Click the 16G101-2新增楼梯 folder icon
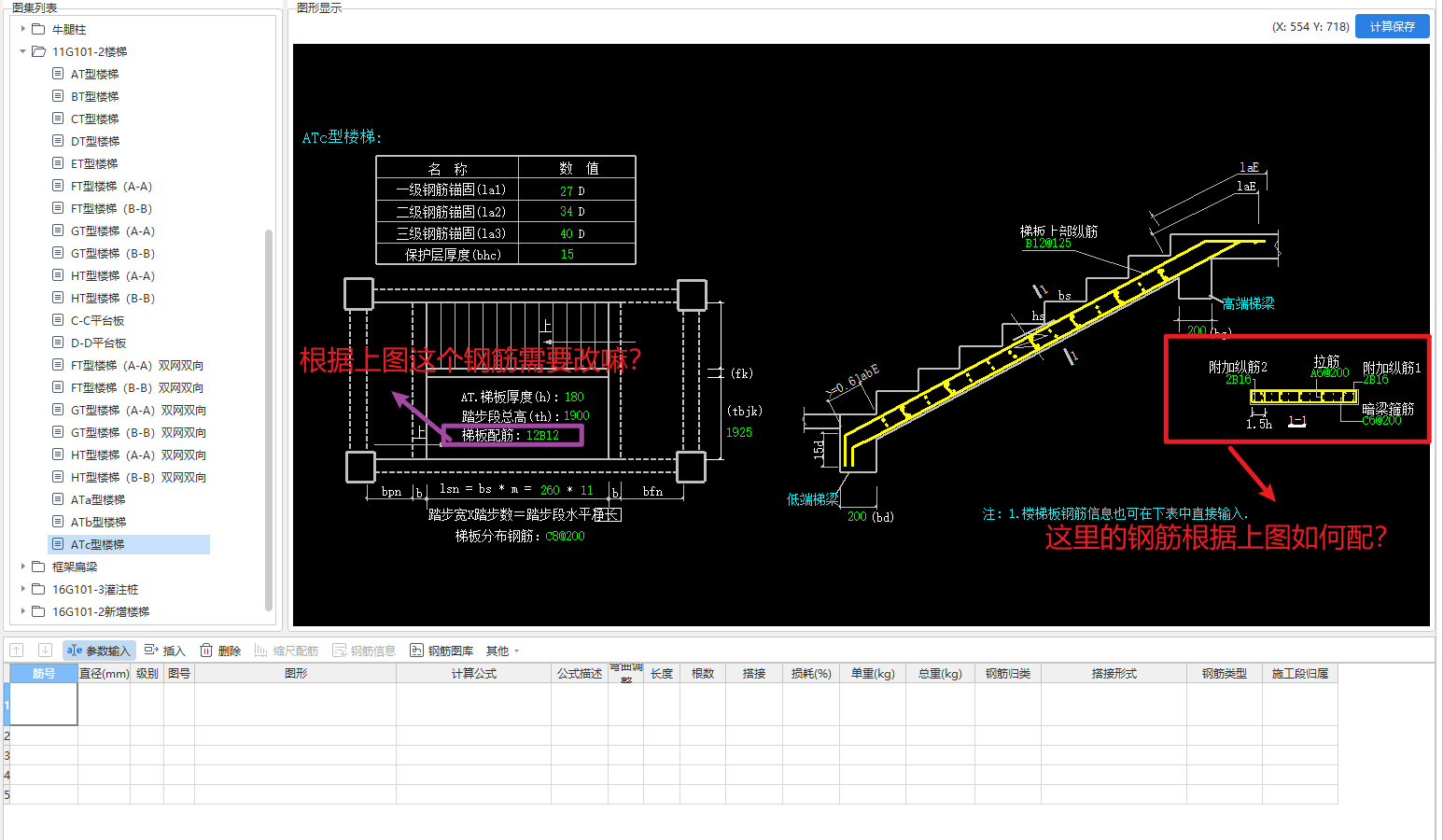Image resolution: width=1443 pixels, height=840 pixels. (38, 611)
